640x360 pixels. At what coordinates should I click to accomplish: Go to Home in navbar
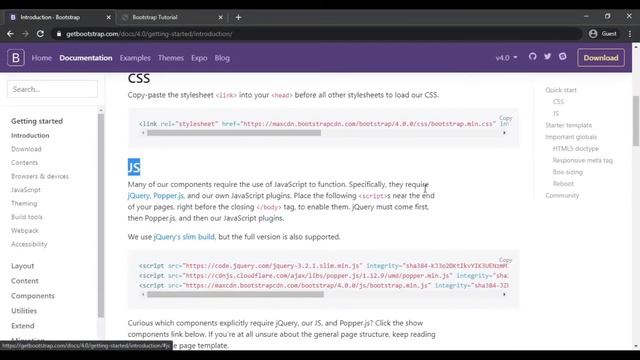42,58
